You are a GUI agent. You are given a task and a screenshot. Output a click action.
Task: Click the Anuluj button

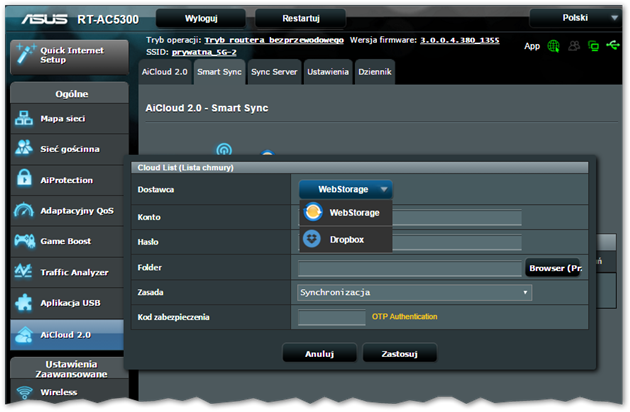319,354
